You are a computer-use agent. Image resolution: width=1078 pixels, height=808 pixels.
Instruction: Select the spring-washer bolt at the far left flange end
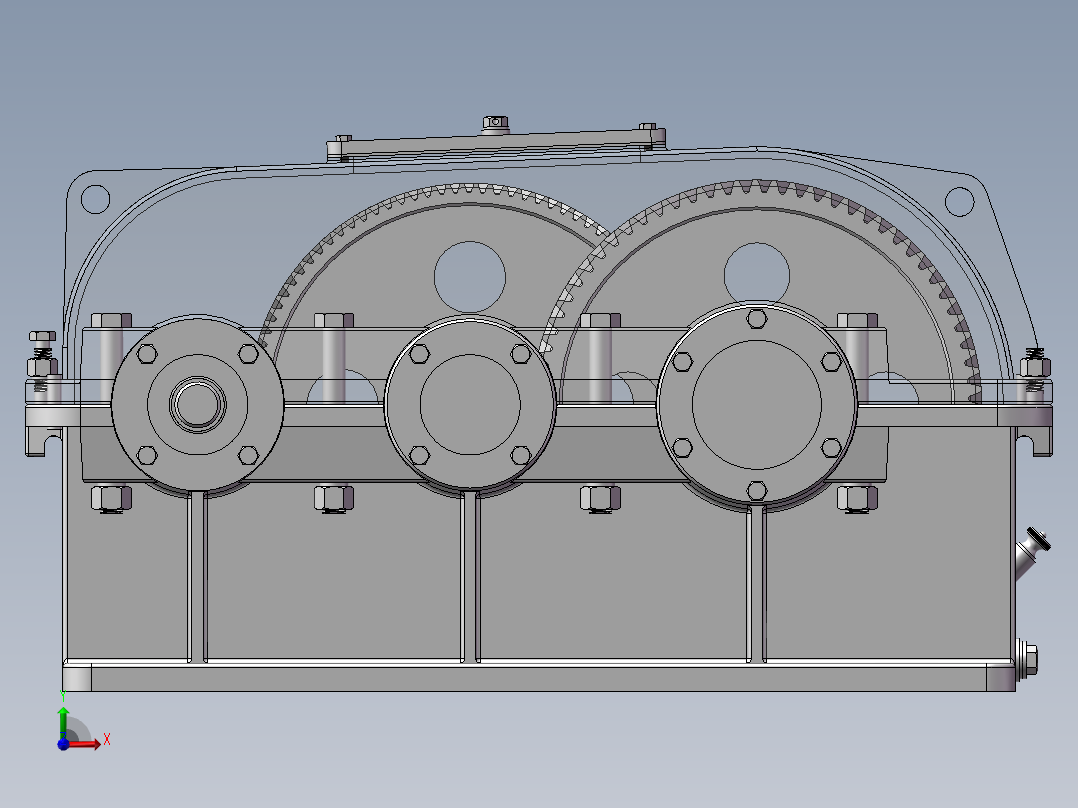pos(42,362)
